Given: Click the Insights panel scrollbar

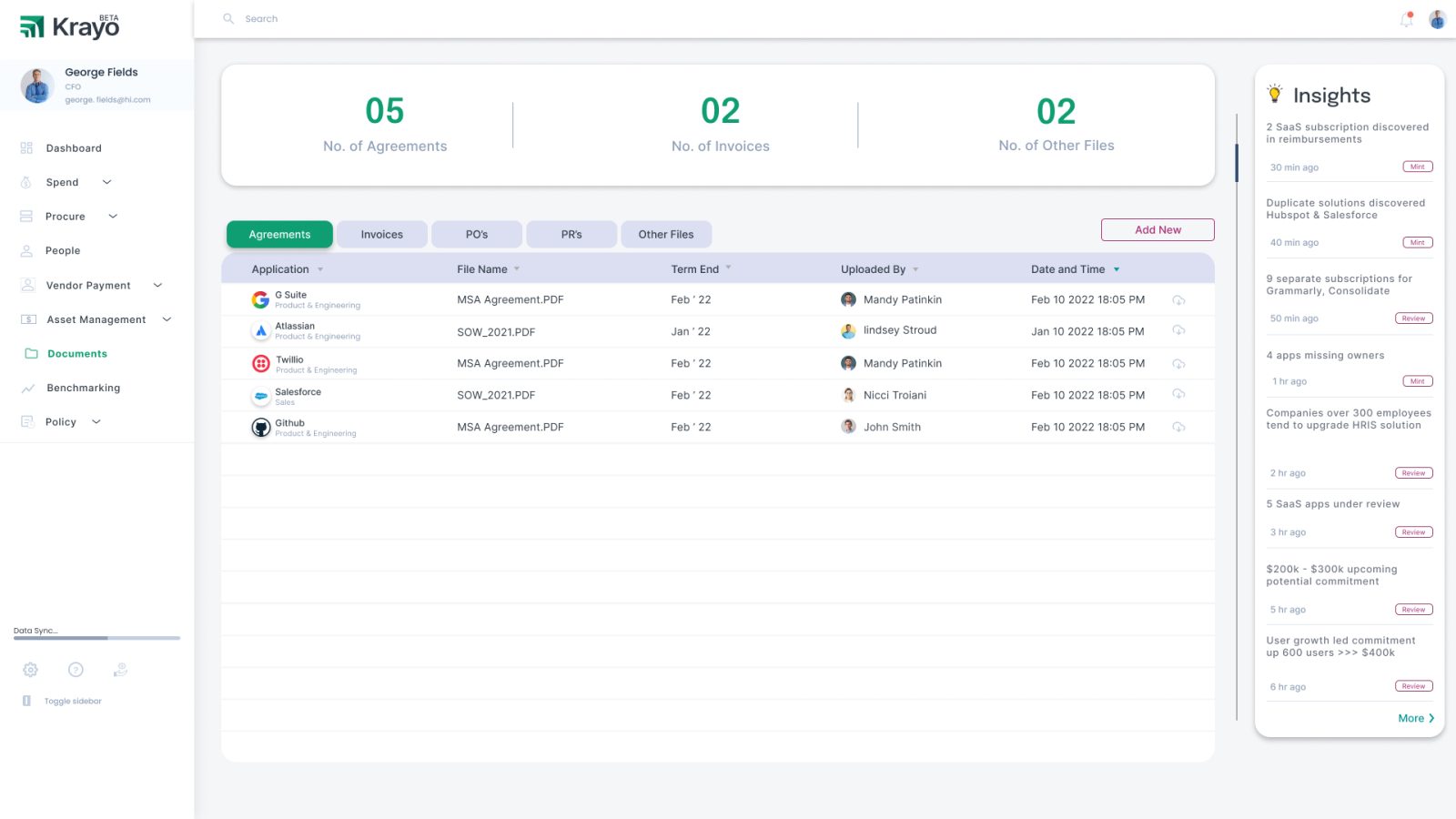Looking at the screenshot, I should coord(1237,163).
